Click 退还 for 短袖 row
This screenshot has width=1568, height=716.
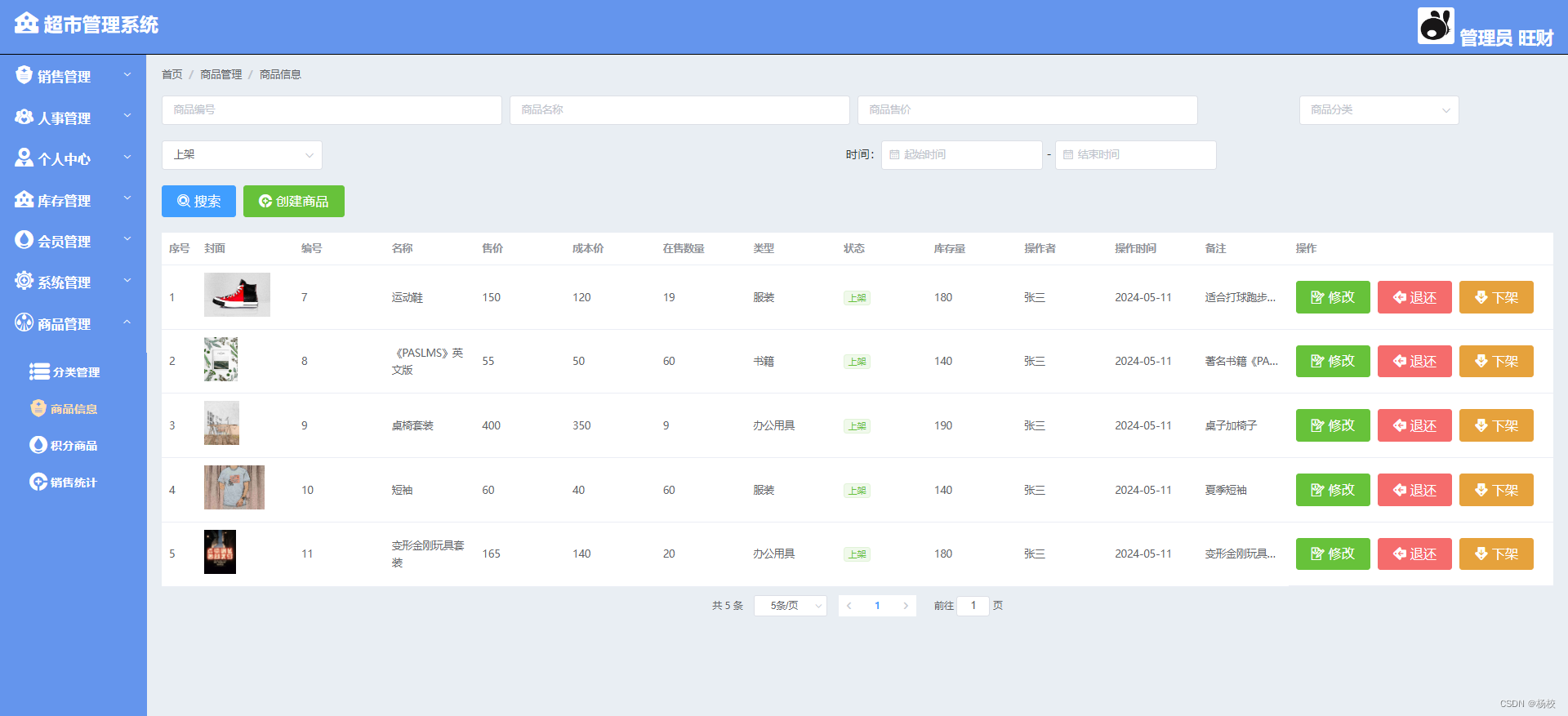point(1414,490)
